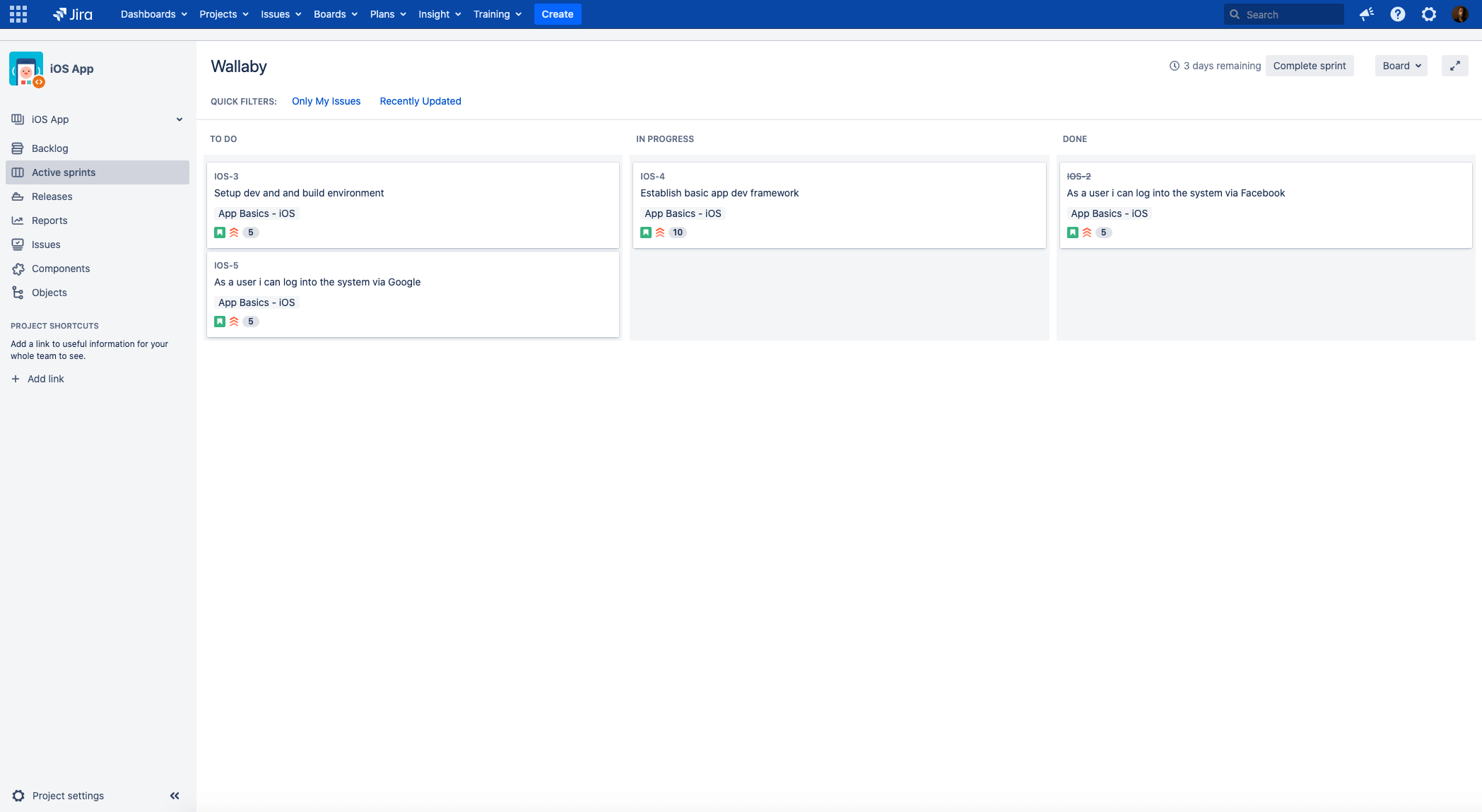Select the Boards menu item

(330, 14)
